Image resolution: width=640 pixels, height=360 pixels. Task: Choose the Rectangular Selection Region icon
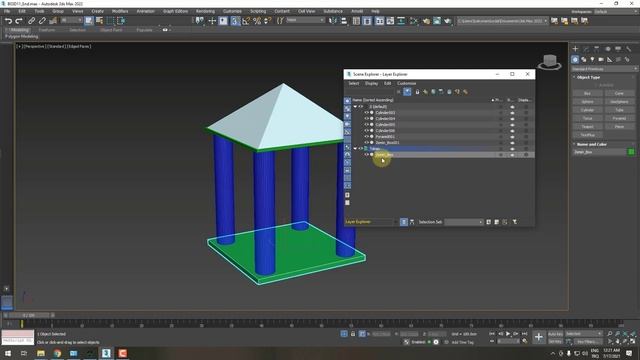[x=110, y=21]
